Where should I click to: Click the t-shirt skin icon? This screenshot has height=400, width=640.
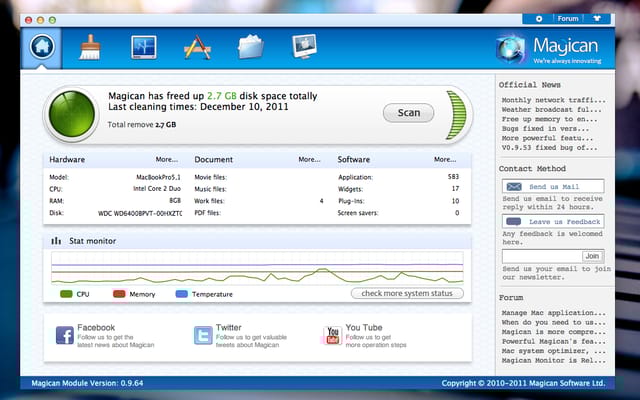(x=597, y=19)
